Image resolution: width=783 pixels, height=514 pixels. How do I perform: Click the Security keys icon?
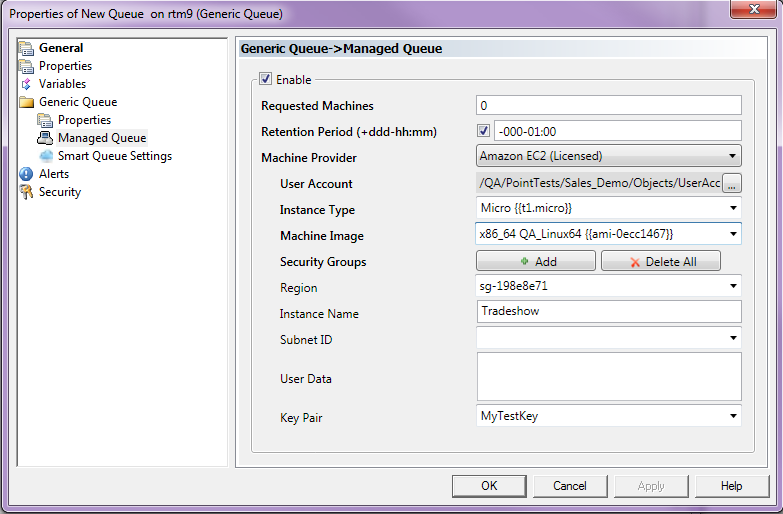pyautogui.click(x=26, y=192)
